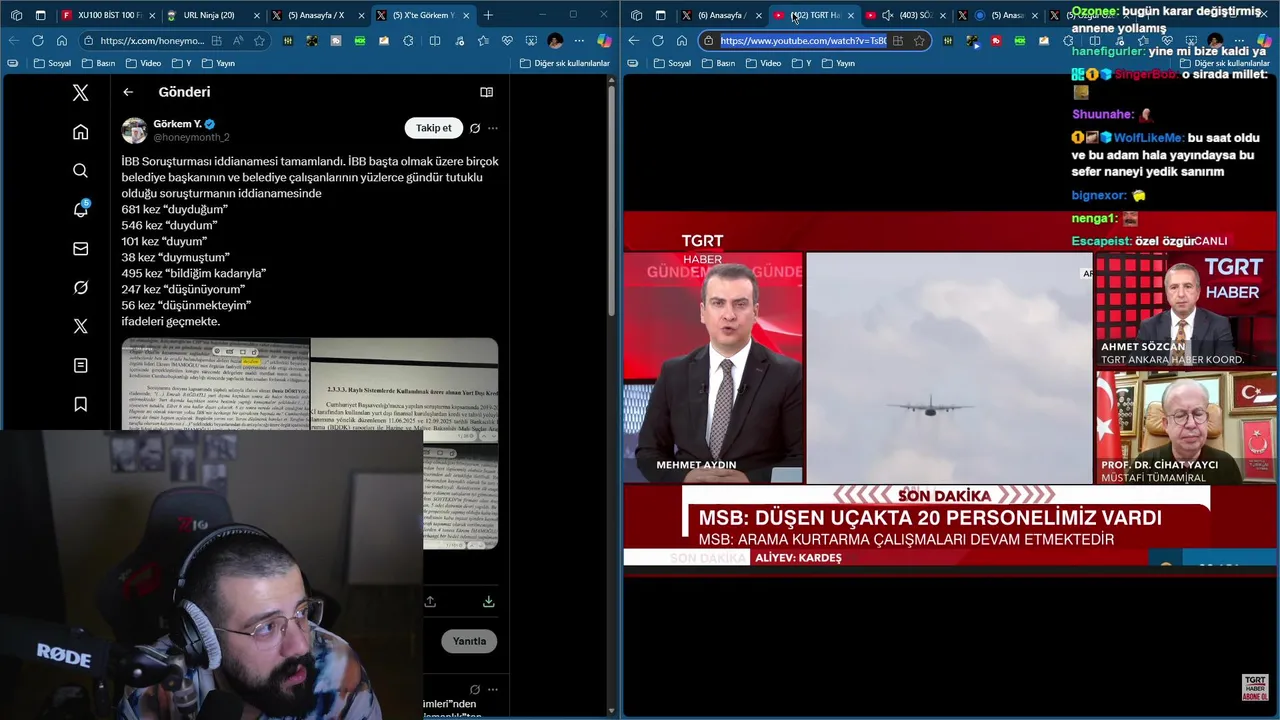1280x720 pixels.
Task: Open Görkem Y. profile avatar
Action: point(134,130)
